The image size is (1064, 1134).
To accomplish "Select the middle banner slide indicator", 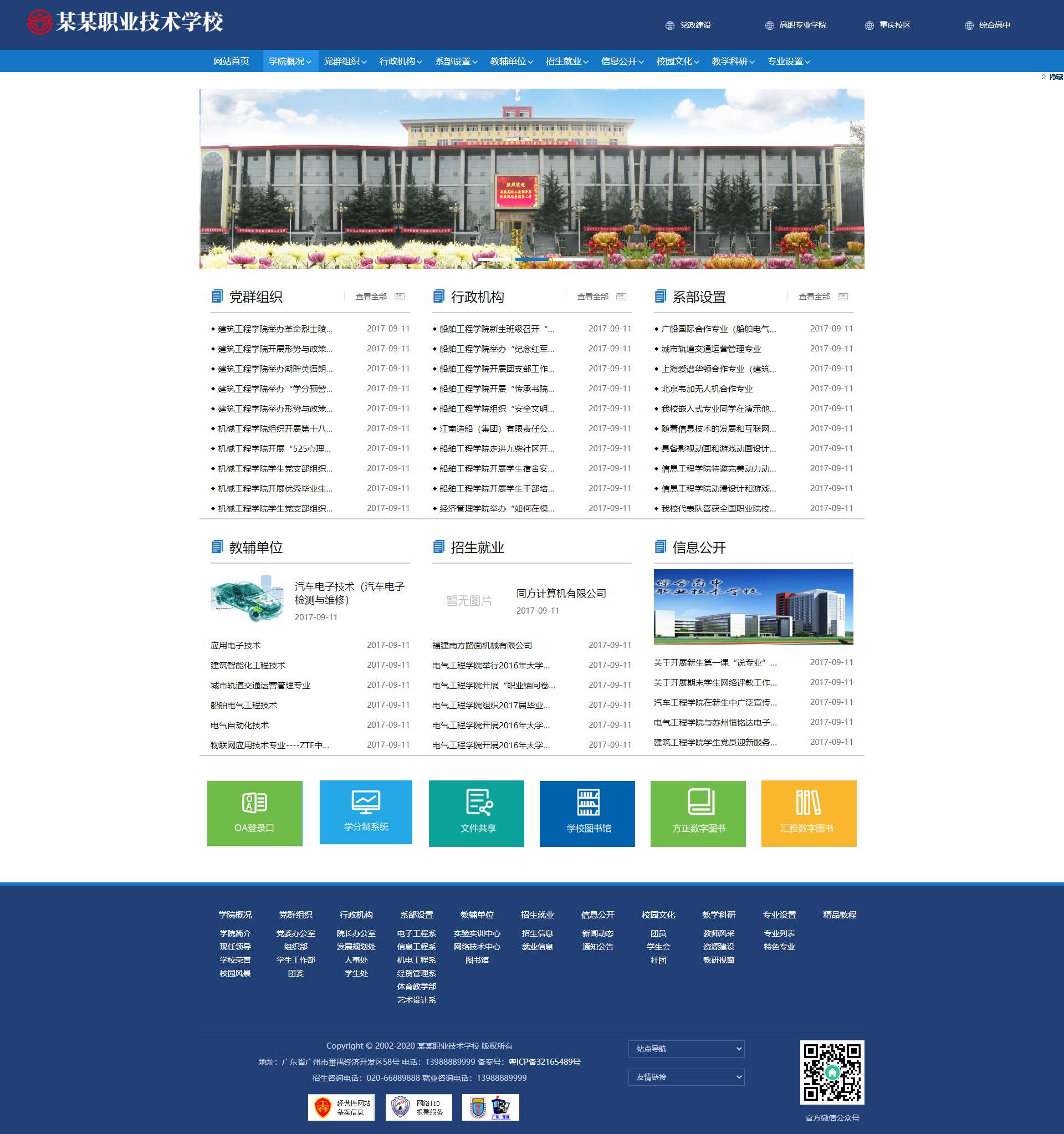I will click(x=531, y=259).
